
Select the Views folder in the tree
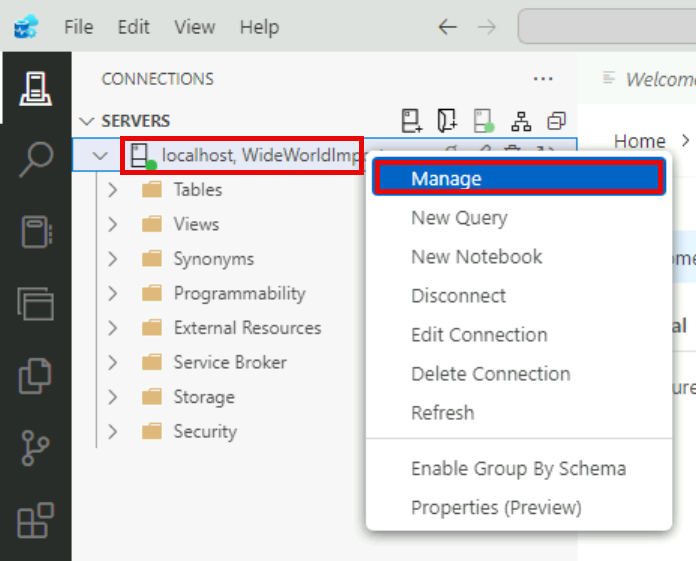click(196, 225)
